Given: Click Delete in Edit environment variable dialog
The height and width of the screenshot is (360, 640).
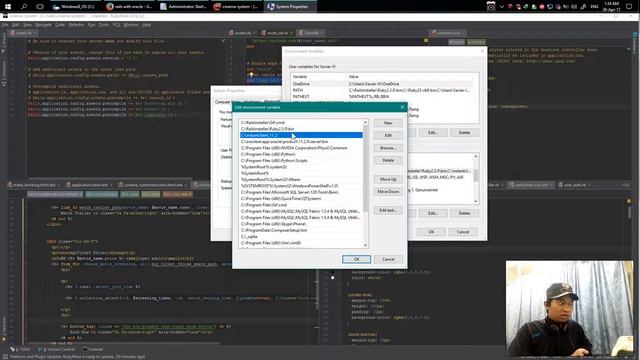Looking at the screenshot, I should pyautogui.click(x=388, y=160).
